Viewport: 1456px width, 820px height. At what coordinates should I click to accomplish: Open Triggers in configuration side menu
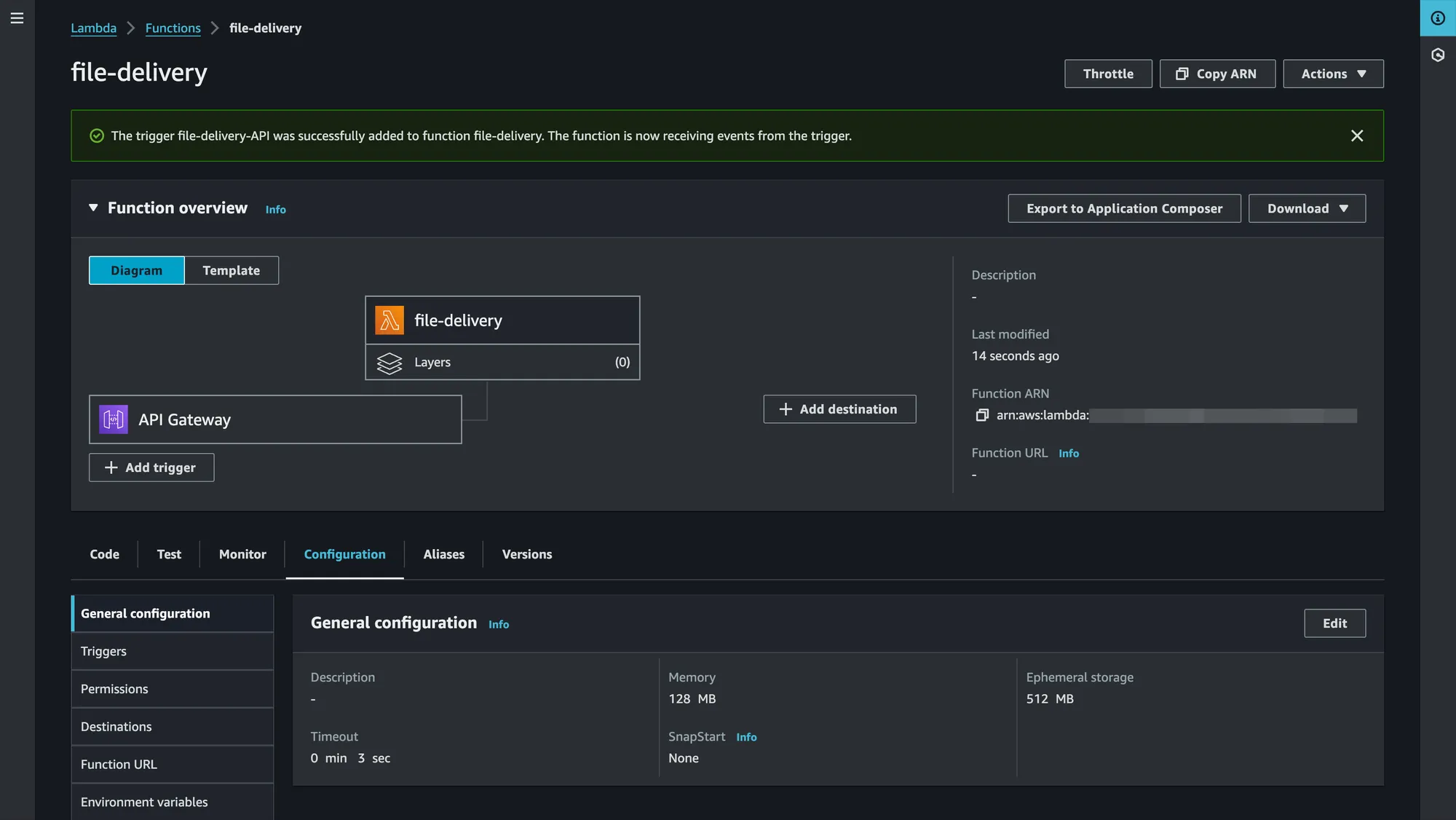tap(173, 652)
